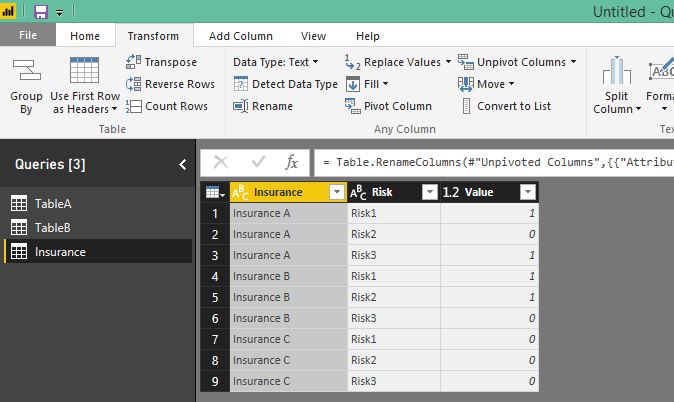Open the Help tab
The width and height of the screenshot is (674, 402).
(368, 36)
